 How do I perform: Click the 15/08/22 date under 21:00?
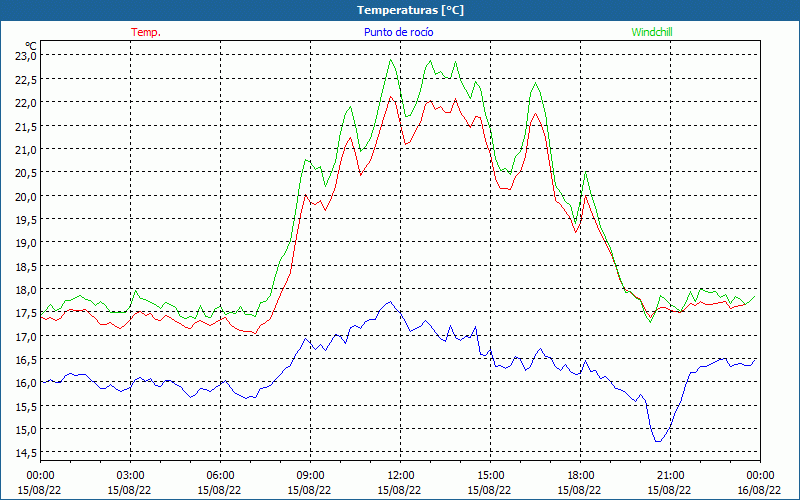point(670,490)
